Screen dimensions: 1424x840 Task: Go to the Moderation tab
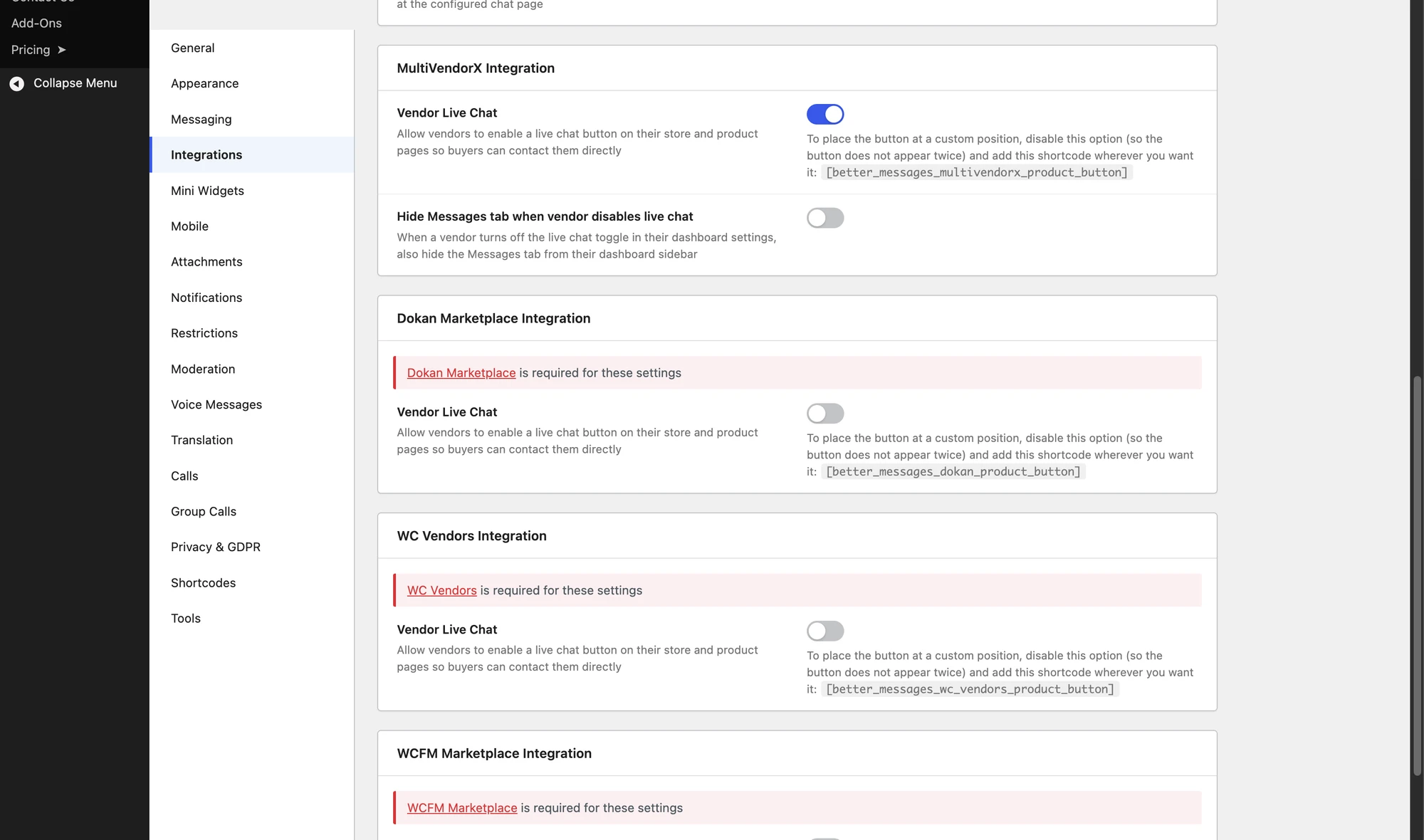(251, 369)
